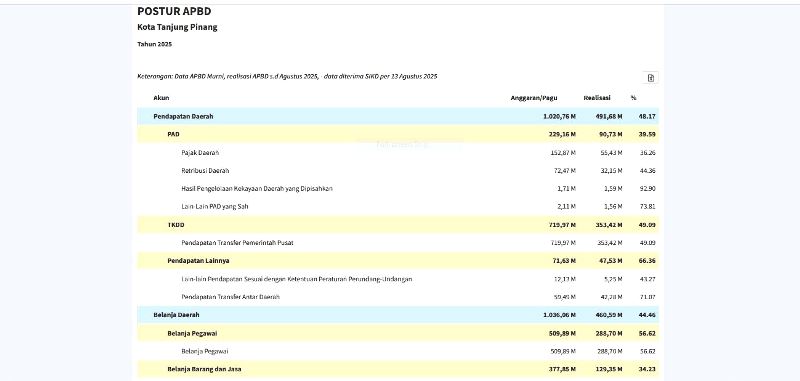This screenshot has height=381, width=800.
Task: Click TKDD row budget 719,97 M
Action: [x=562, y=225]
